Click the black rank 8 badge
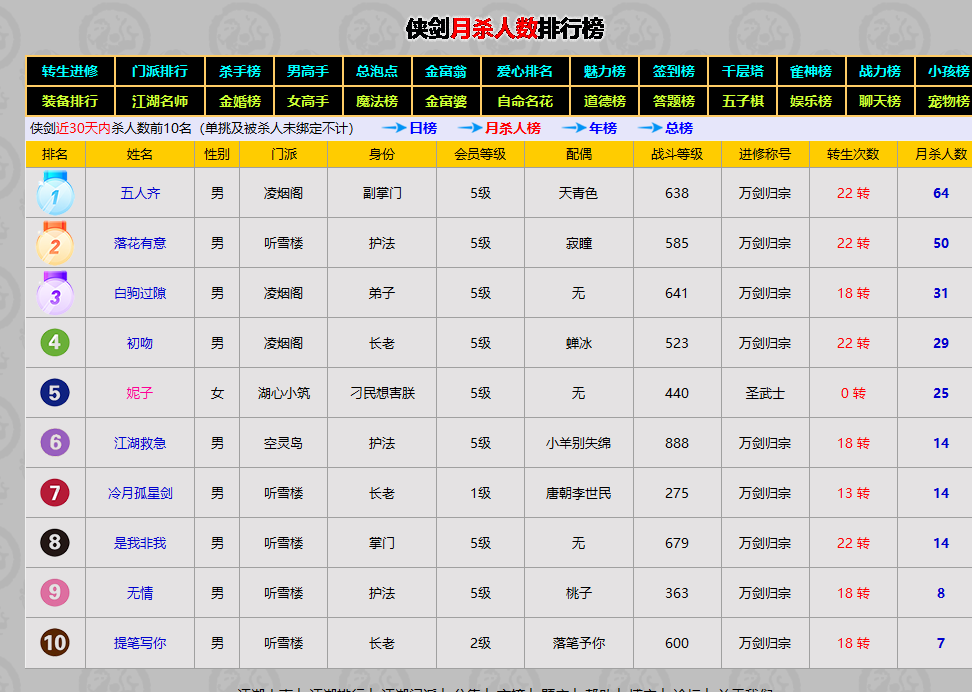This screenshot has height=692, width=972. pos(55,543)
